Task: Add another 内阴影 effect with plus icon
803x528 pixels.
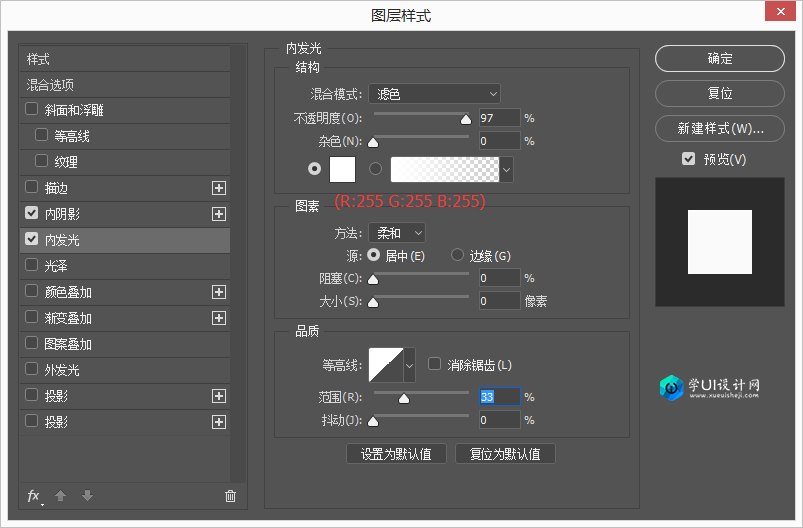Action: (219, 214)
